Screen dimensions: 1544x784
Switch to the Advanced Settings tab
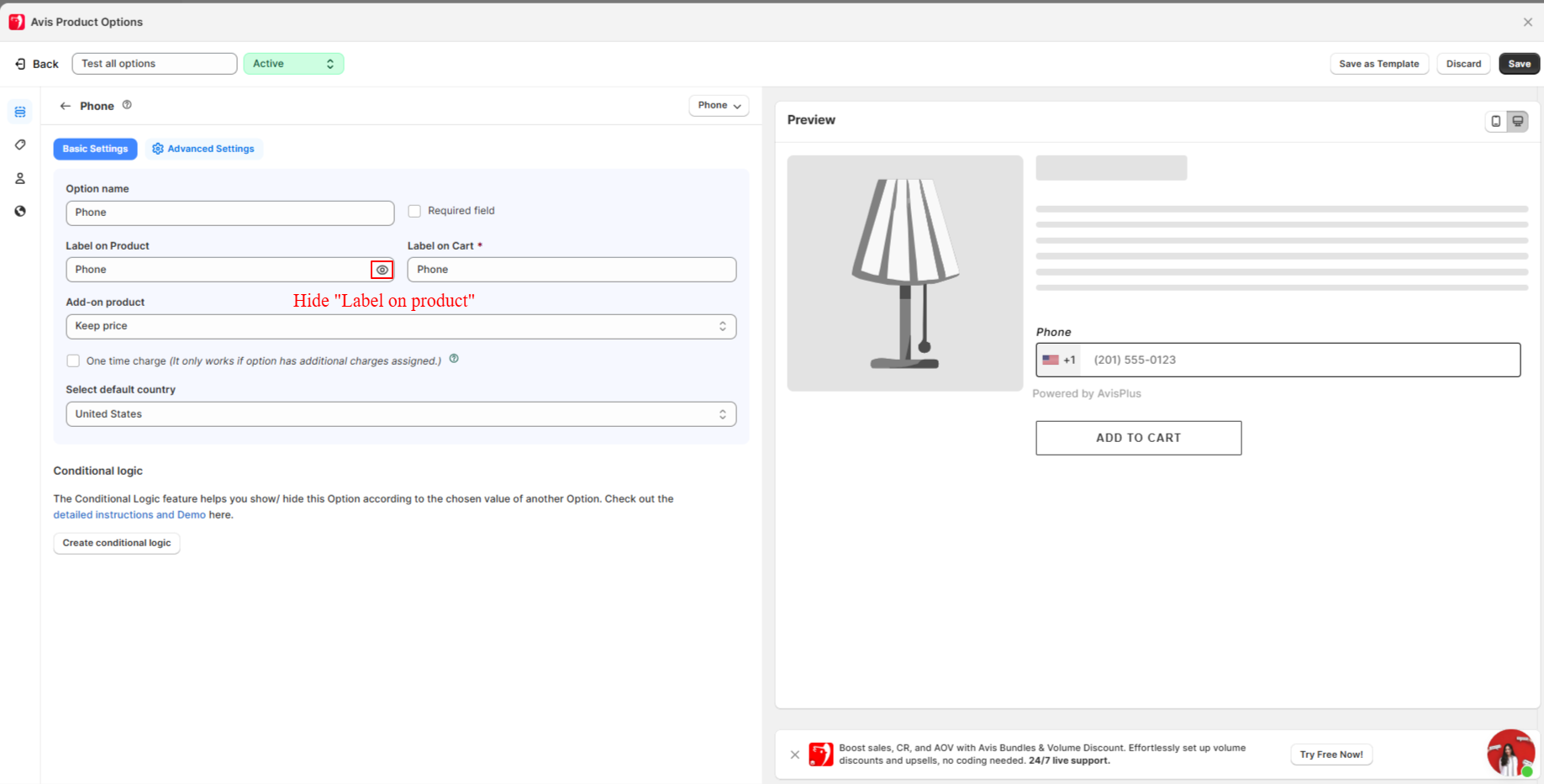pos(203,149)
